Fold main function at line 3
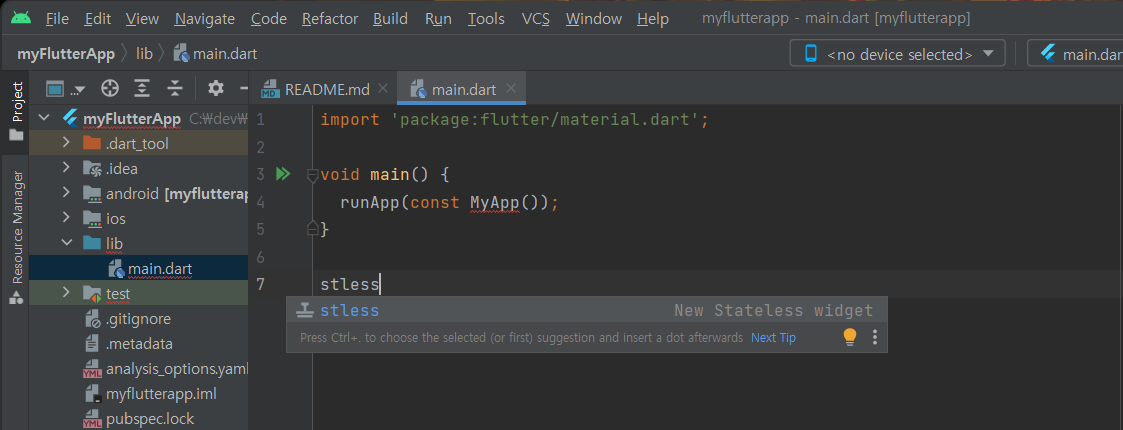 (x=312, y=174)
